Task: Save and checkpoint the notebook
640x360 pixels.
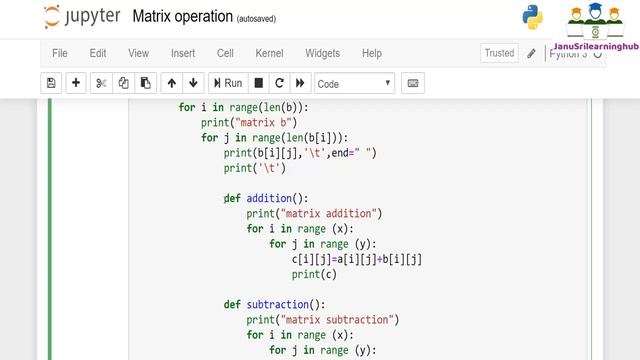Action: 51,83
